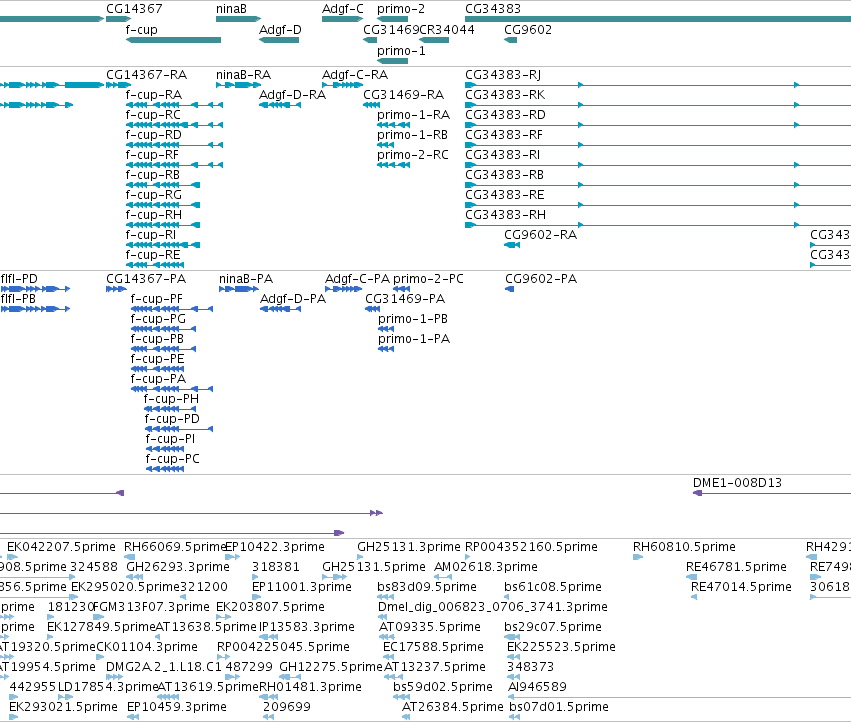Click the Dmel_dig_006823_0706_3741.3prime label
851x722 pixels.
coord(493,606)
